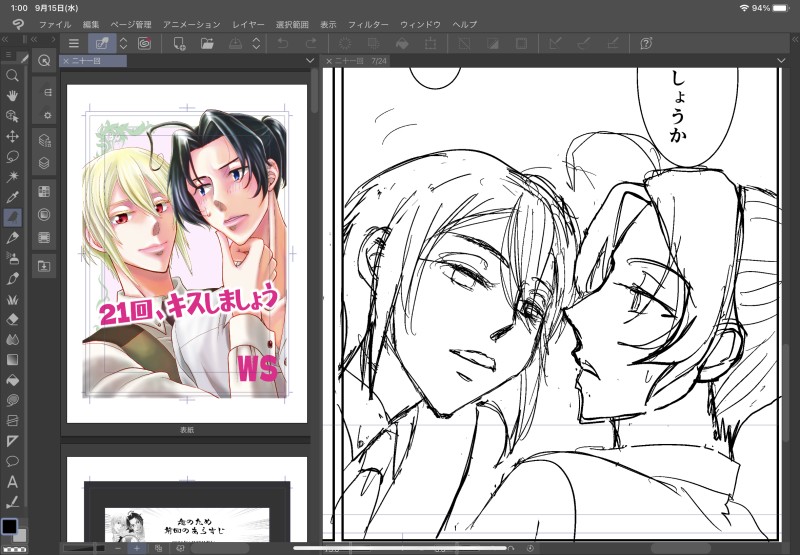Collapse the left palette dock double arrows

pyautogui.click(x=5, y=39)
